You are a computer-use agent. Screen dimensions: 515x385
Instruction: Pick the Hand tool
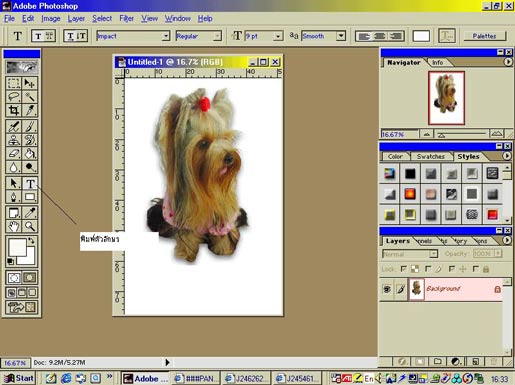[14, 226]
